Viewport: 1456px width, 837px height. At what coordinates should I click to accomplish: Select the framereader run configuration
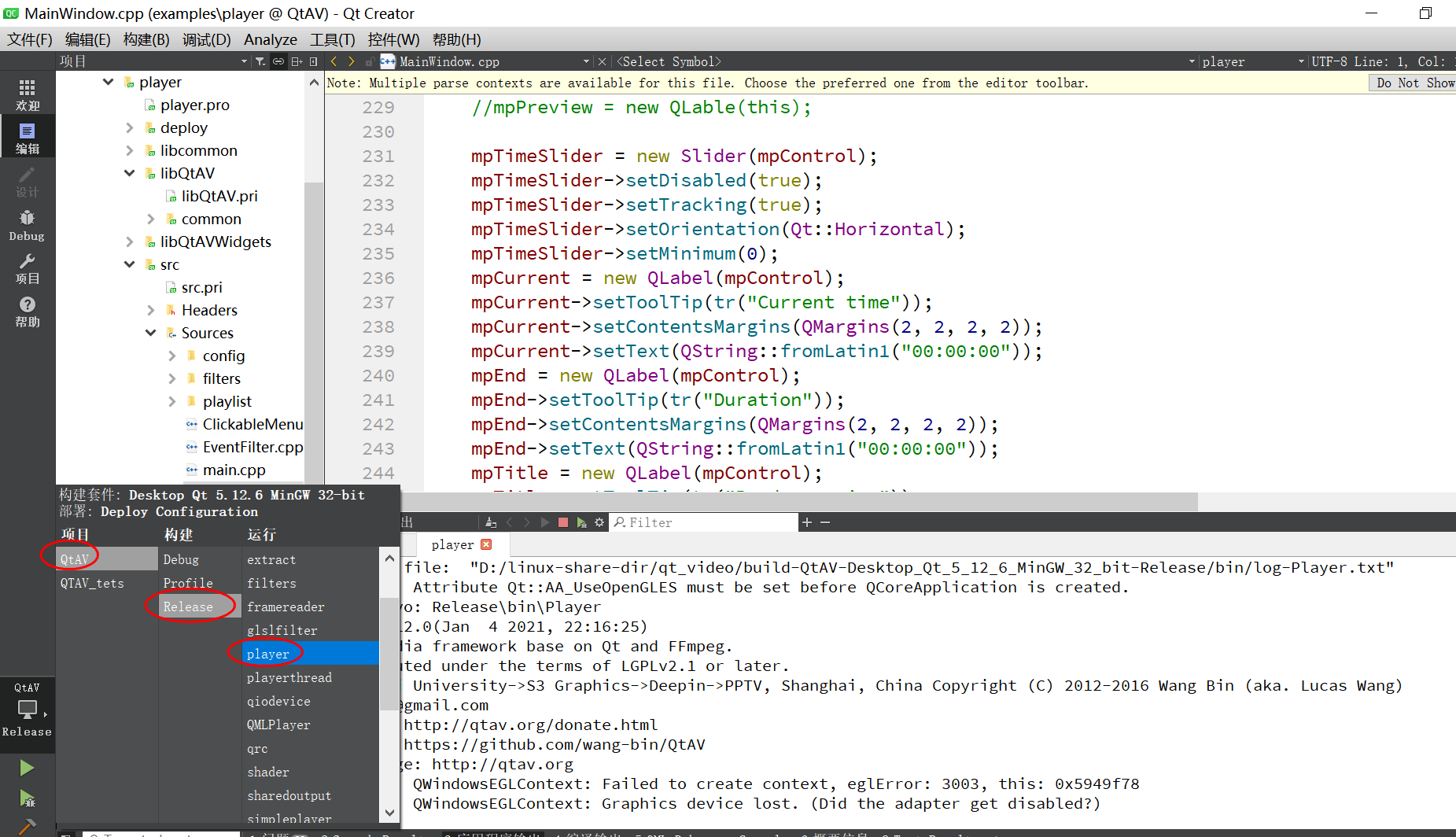(x=311, y=607)
